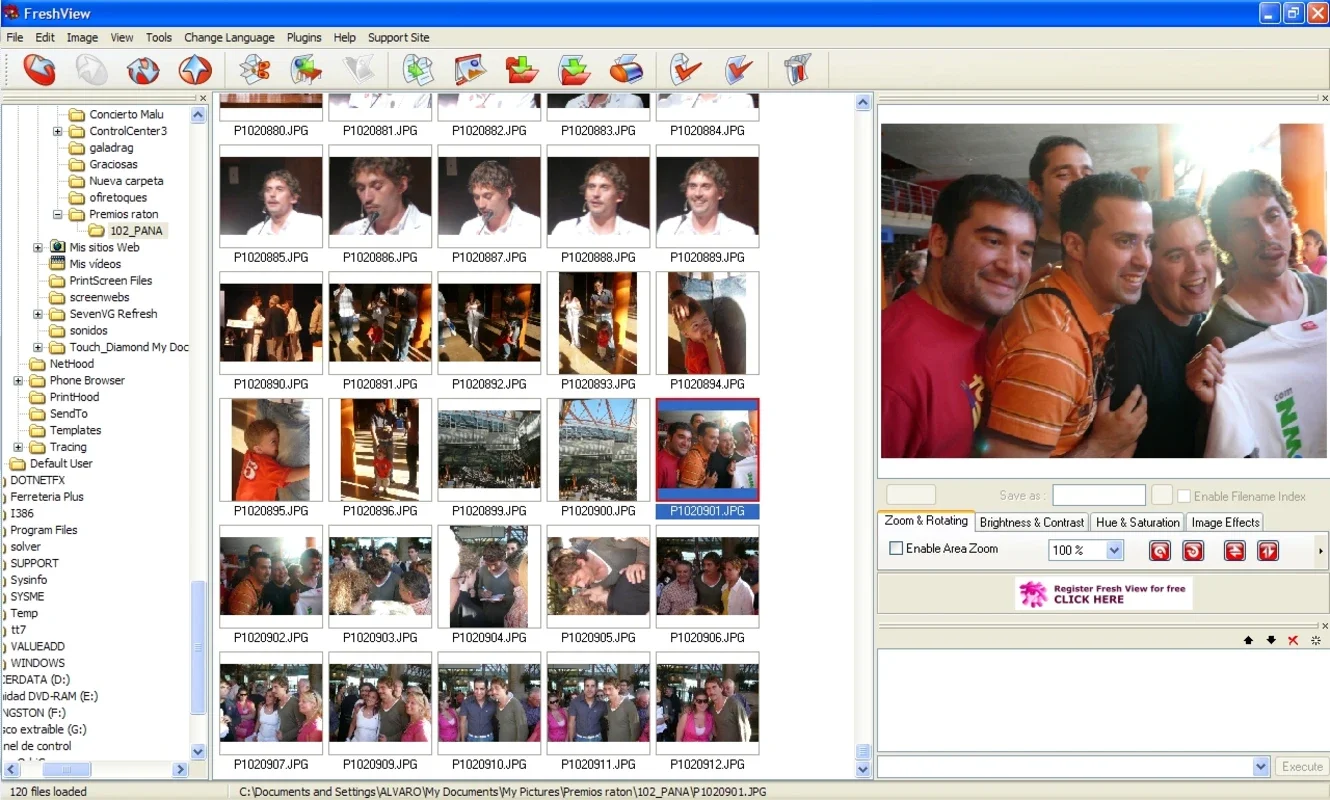Expand the Tracing folder node
This screenshot has width=1330, height=800.
tap(18, 447)
